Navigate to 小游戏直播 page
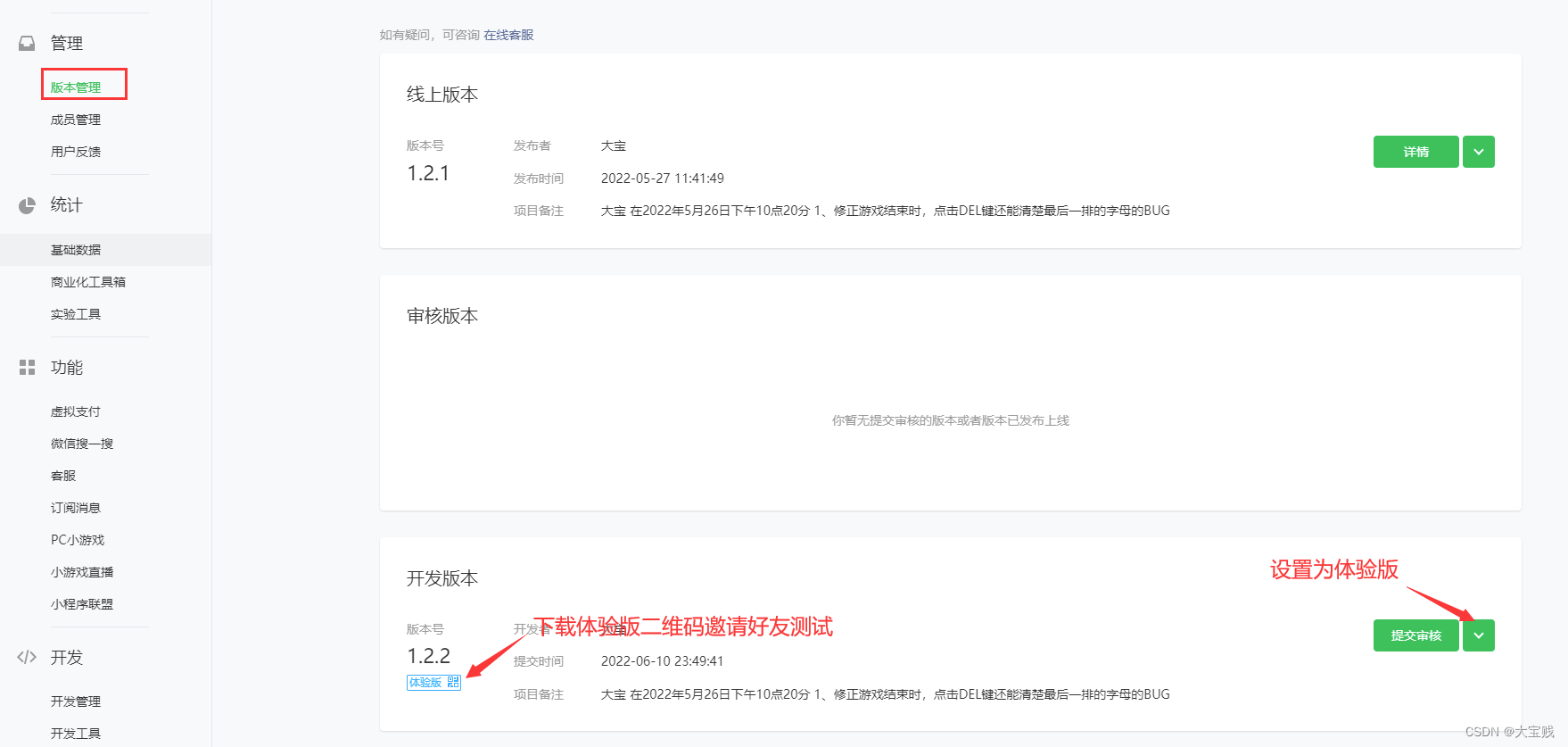 pos(82,572)
